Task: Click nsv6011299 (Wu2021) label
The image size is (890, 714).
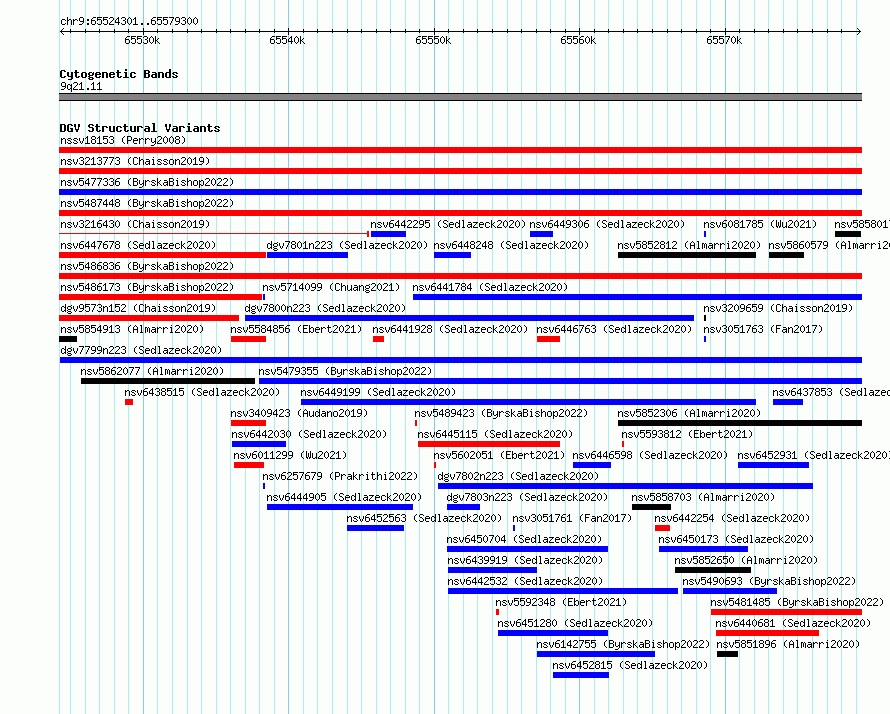Action: [x=290, y=455]
